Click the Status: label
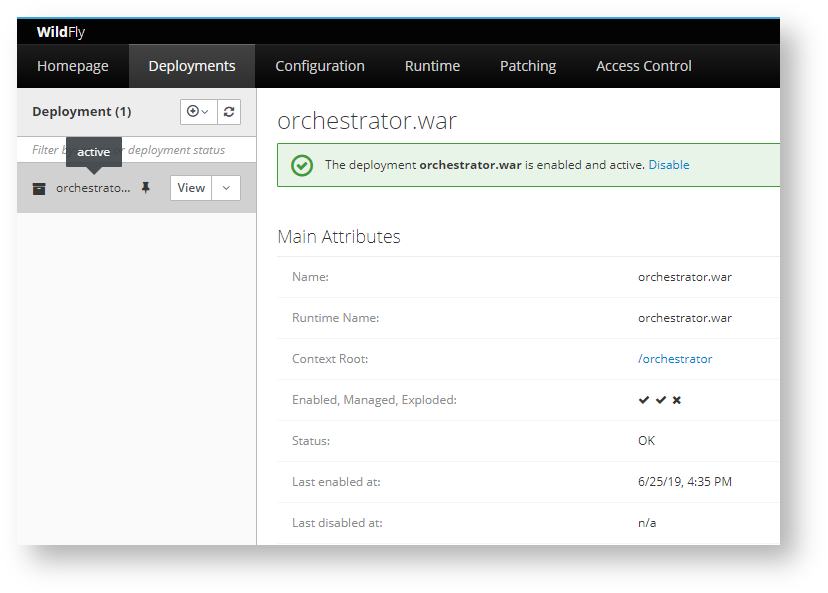828x593 pixels. pos(311,441)
